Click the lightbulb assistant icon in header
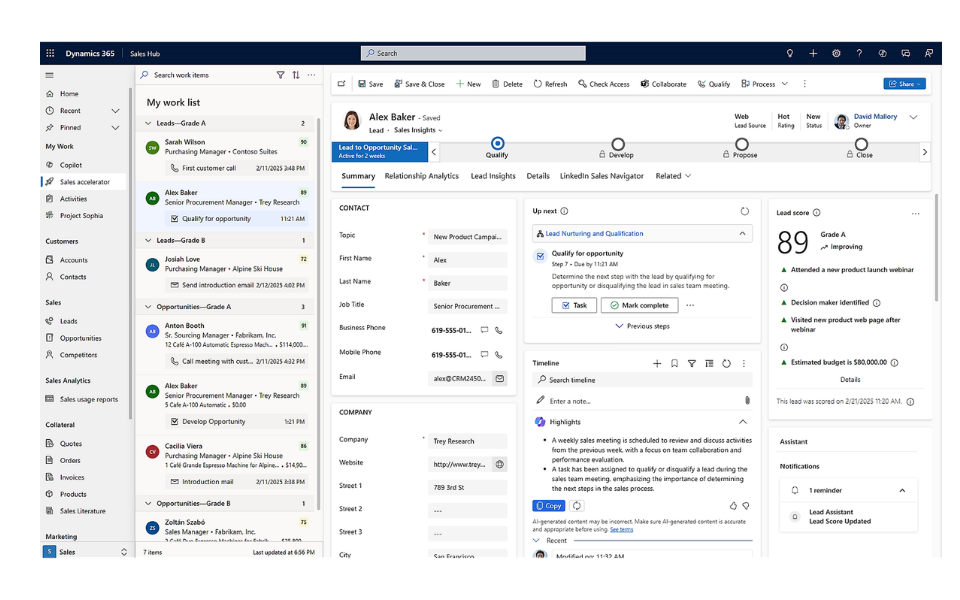The width and height of the screenshot is (960, 600). pos(790,53)
